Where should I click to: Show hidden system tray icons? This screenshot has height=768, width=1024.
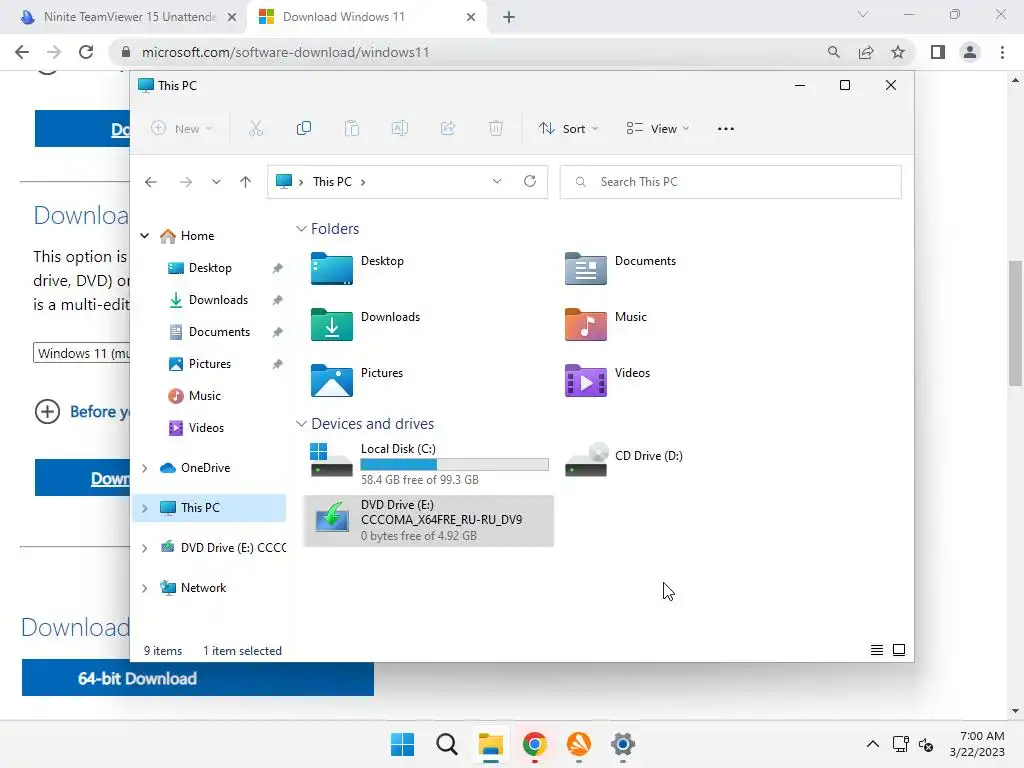click(872, 744)
